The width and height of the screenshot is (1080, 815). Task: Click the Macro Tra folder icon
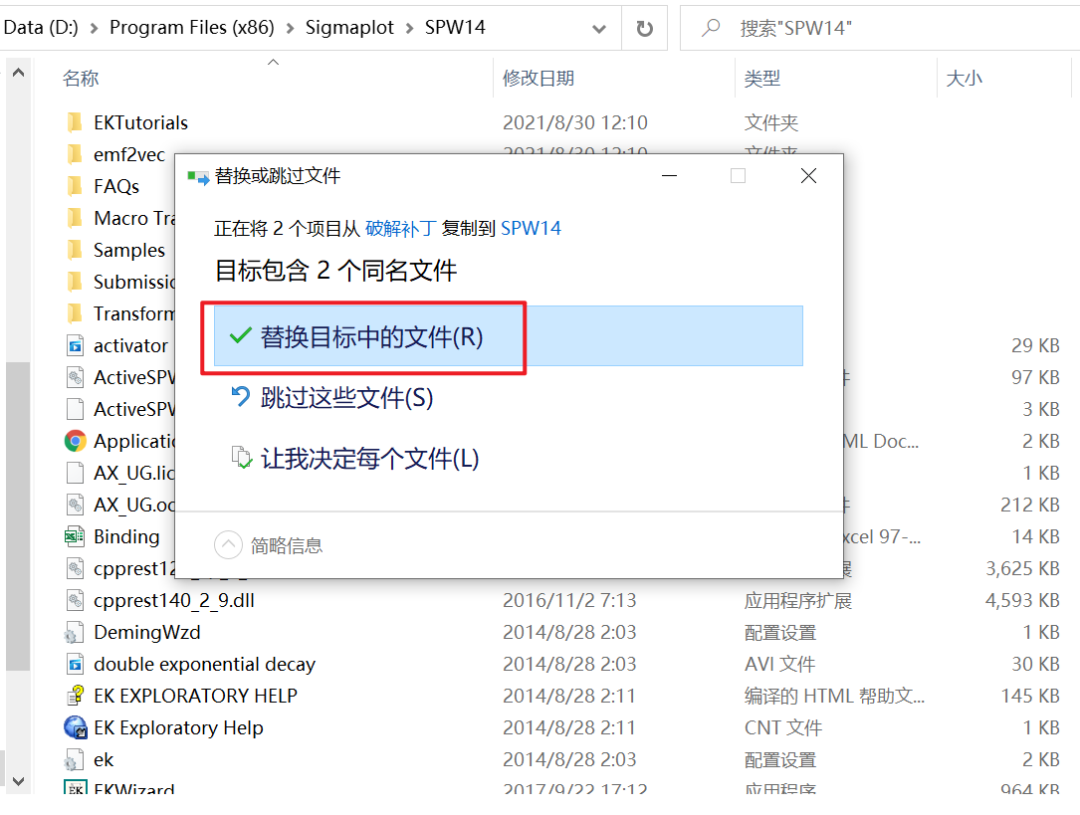point(74,218)
